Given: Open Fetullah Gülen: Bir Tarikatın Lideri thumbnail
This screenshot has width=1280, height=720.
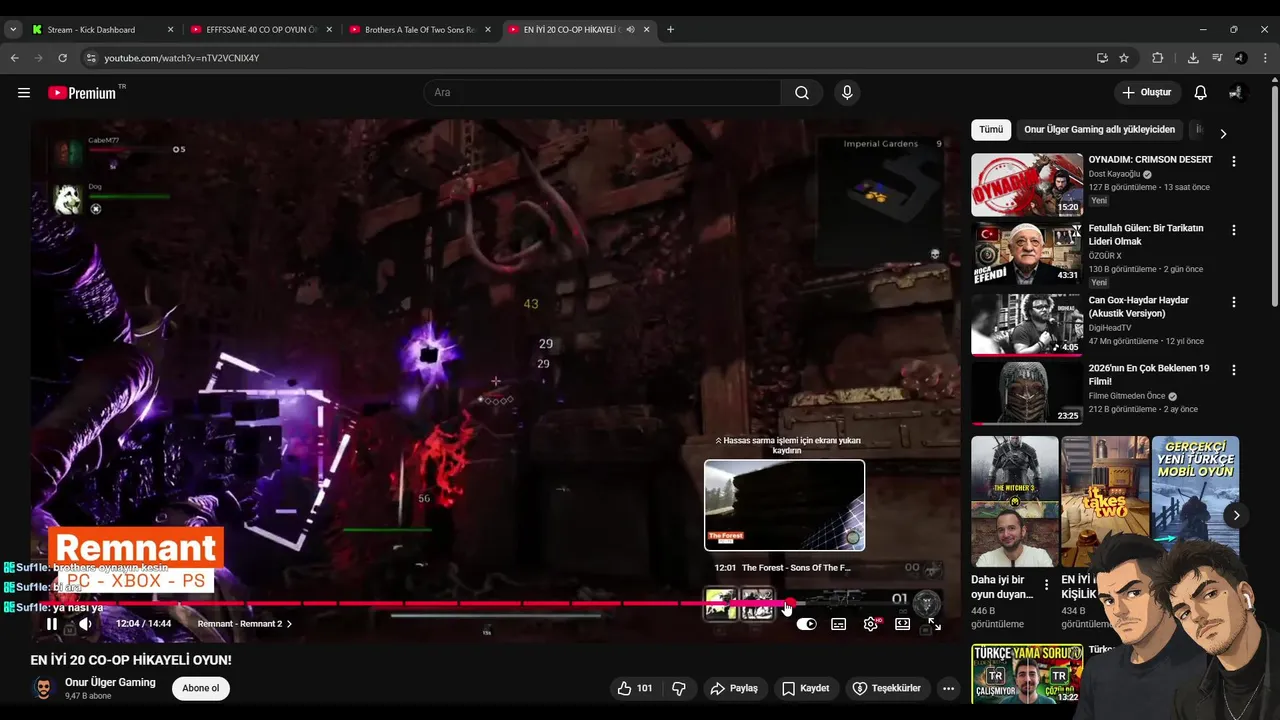Looking at the screenshot, I should point(1027,254).
